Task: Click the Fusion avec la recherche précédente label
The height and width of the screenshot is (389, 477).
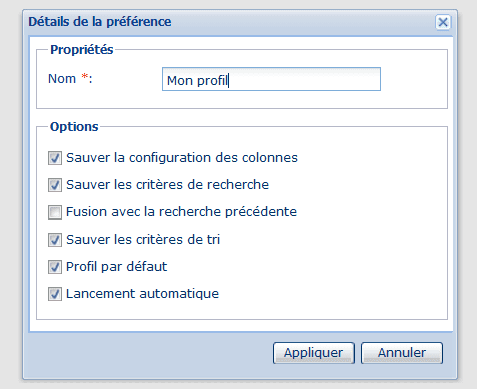Action: [x=181, y=212]
